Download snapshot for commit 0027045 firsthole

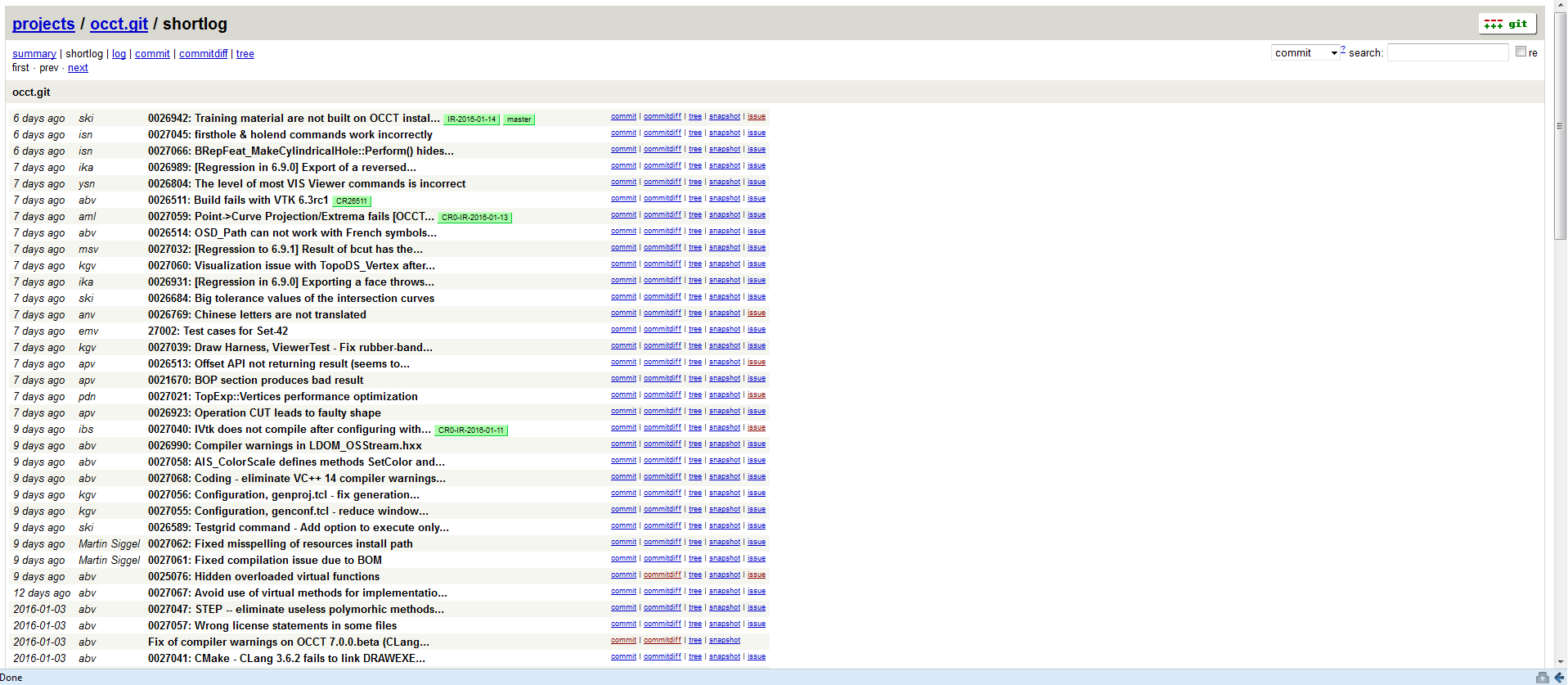pyautogui.click(x=724, y=133)
